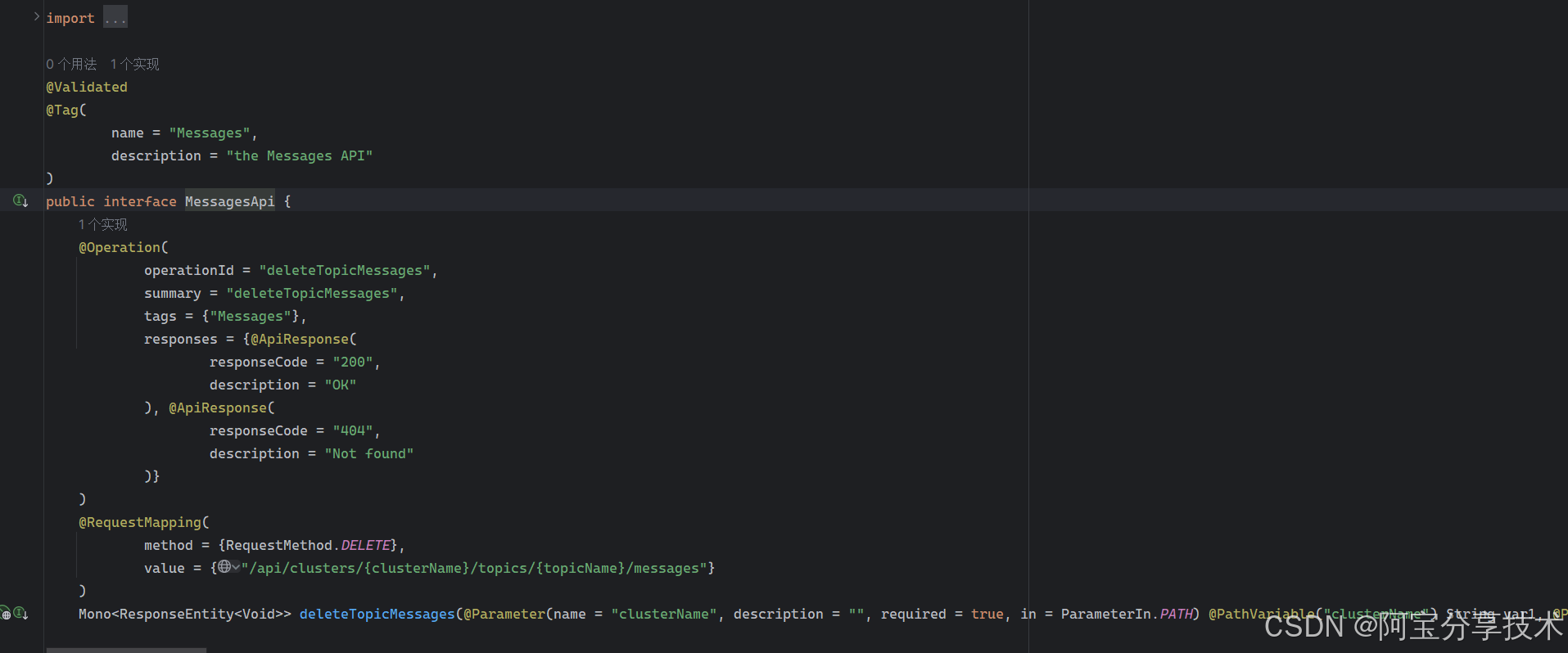Click the responseCode "200" string
The height and width of the screenshot is (653, 1568).
pyautogui.click(x=353, y=362)
